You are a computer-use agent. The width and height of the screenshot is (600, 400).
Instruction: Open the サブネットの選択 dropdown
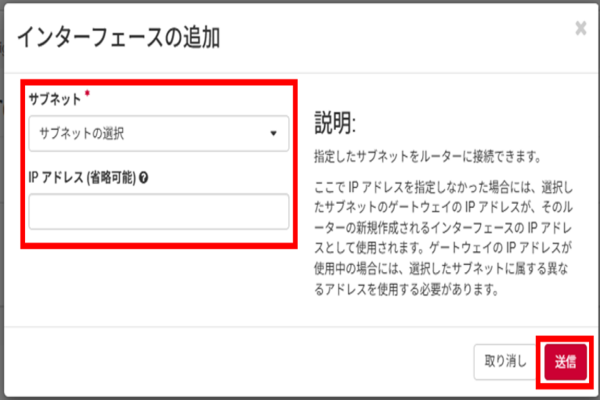[159, 133]
